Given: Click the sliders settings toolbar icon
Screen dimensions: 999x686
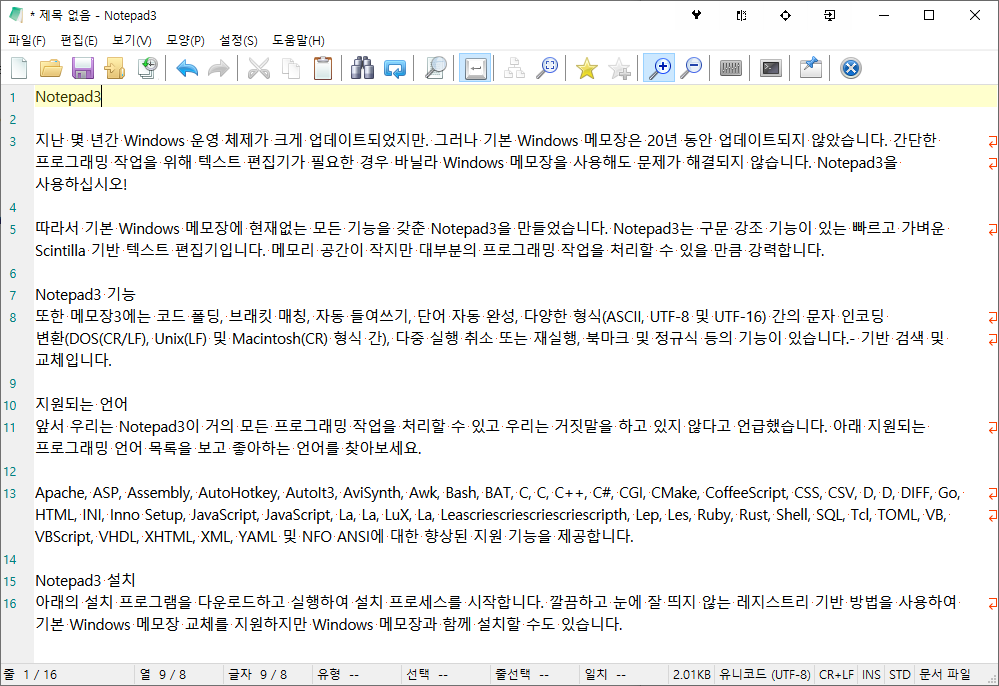Looking at the screenshot, I should 730,68.
